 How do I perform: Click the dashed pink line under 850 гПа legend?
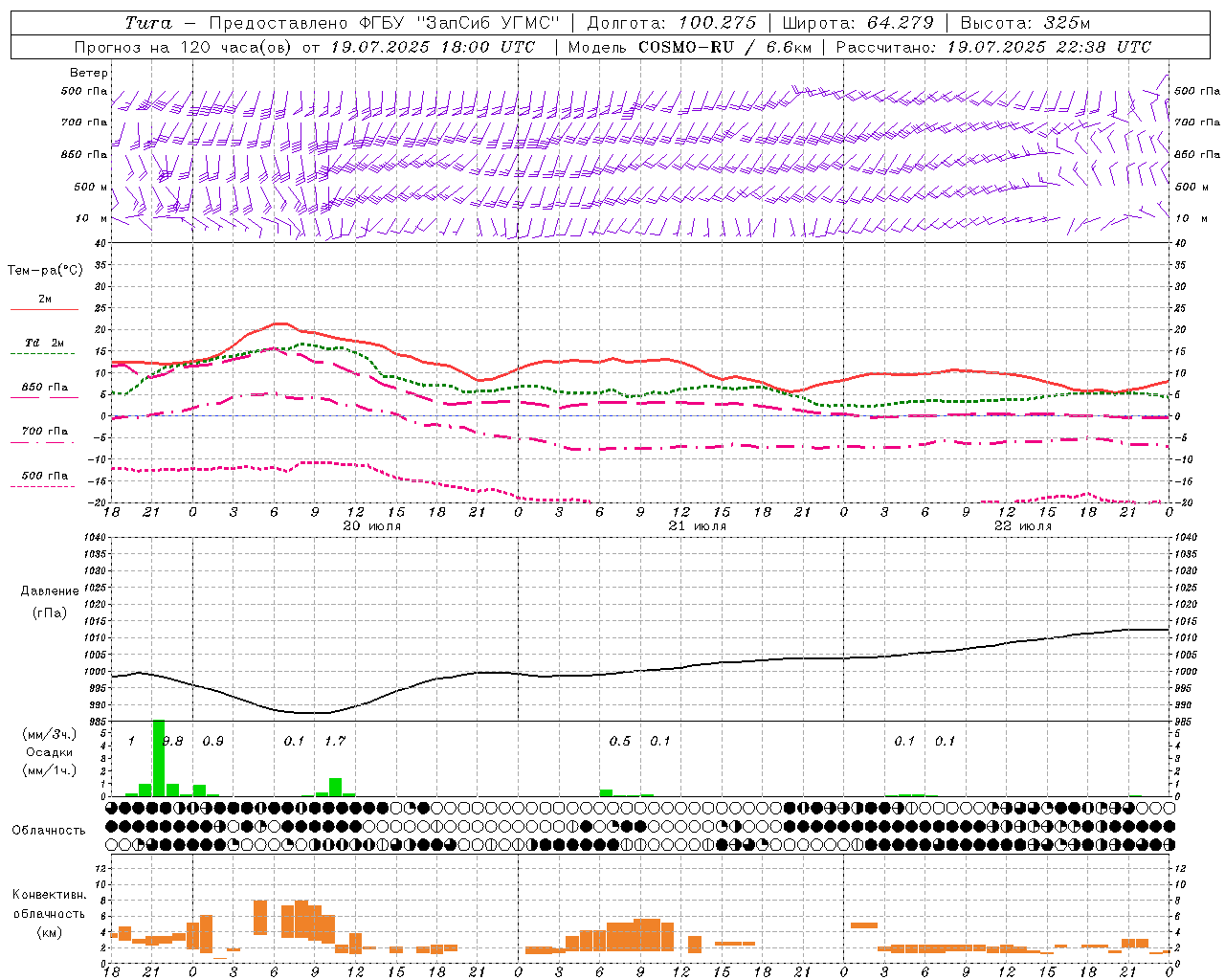click(44, 397)
